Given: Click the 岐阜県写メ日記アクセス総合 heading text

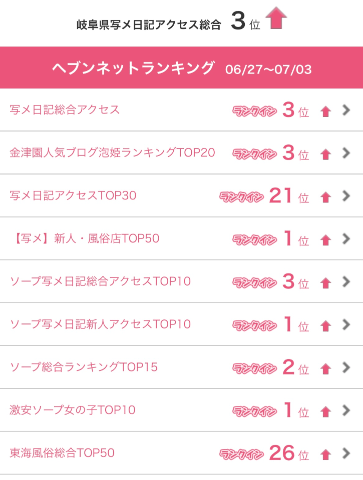Looking at the screenshot, I should [x=149, y=25].
